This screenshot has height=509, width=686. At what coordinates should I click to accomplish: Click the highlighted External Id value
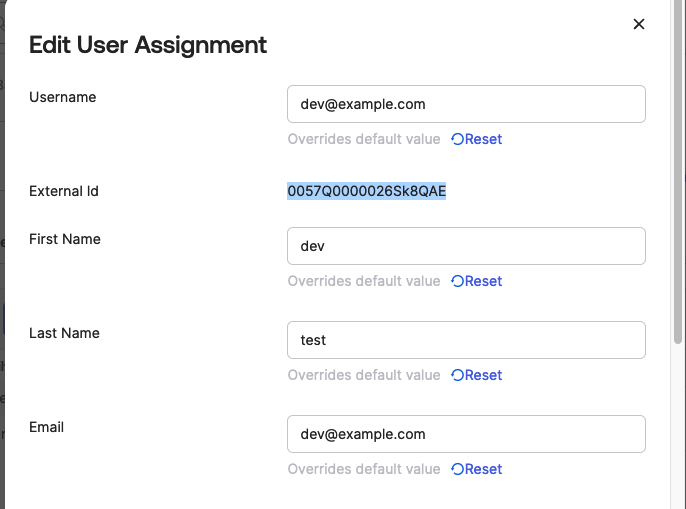click(366, 191)
